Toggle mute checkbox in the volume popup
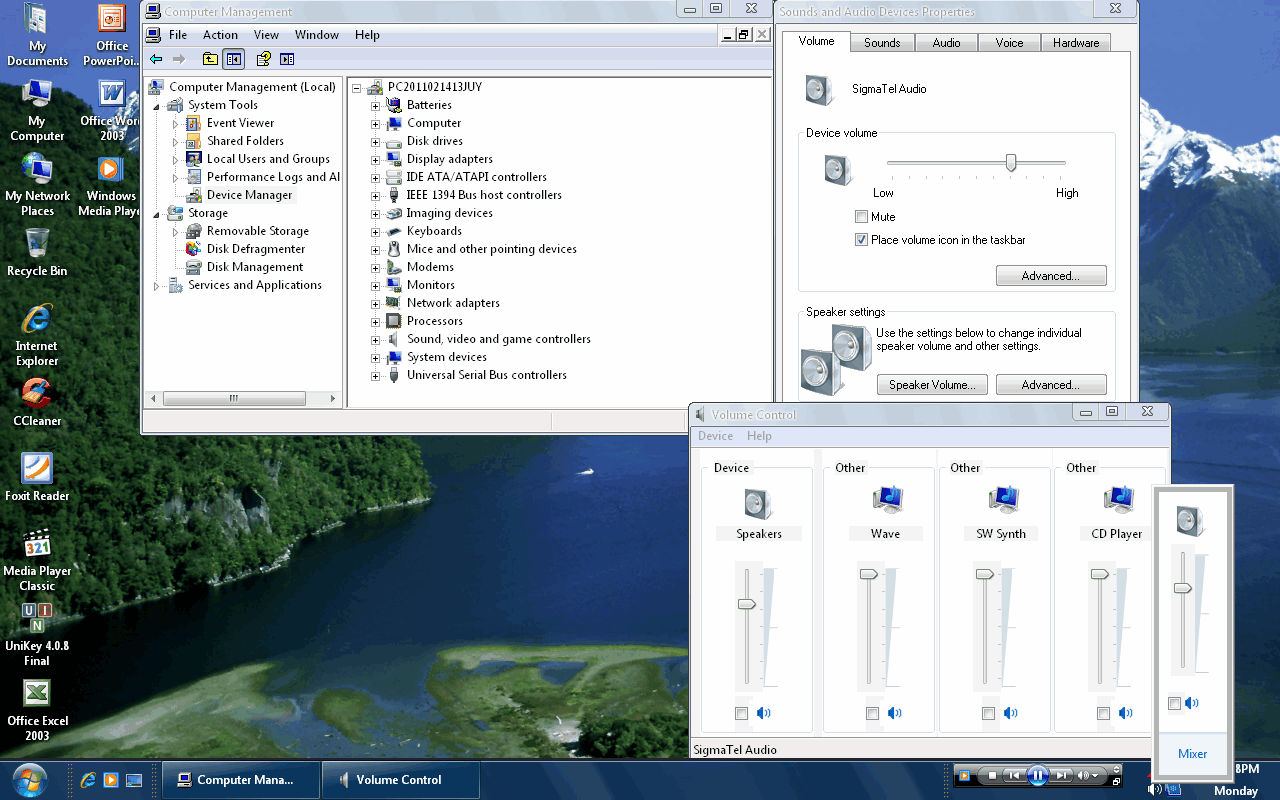Image resolution: width=1280 pixels, height=800 pixels. coord(1174,704)
